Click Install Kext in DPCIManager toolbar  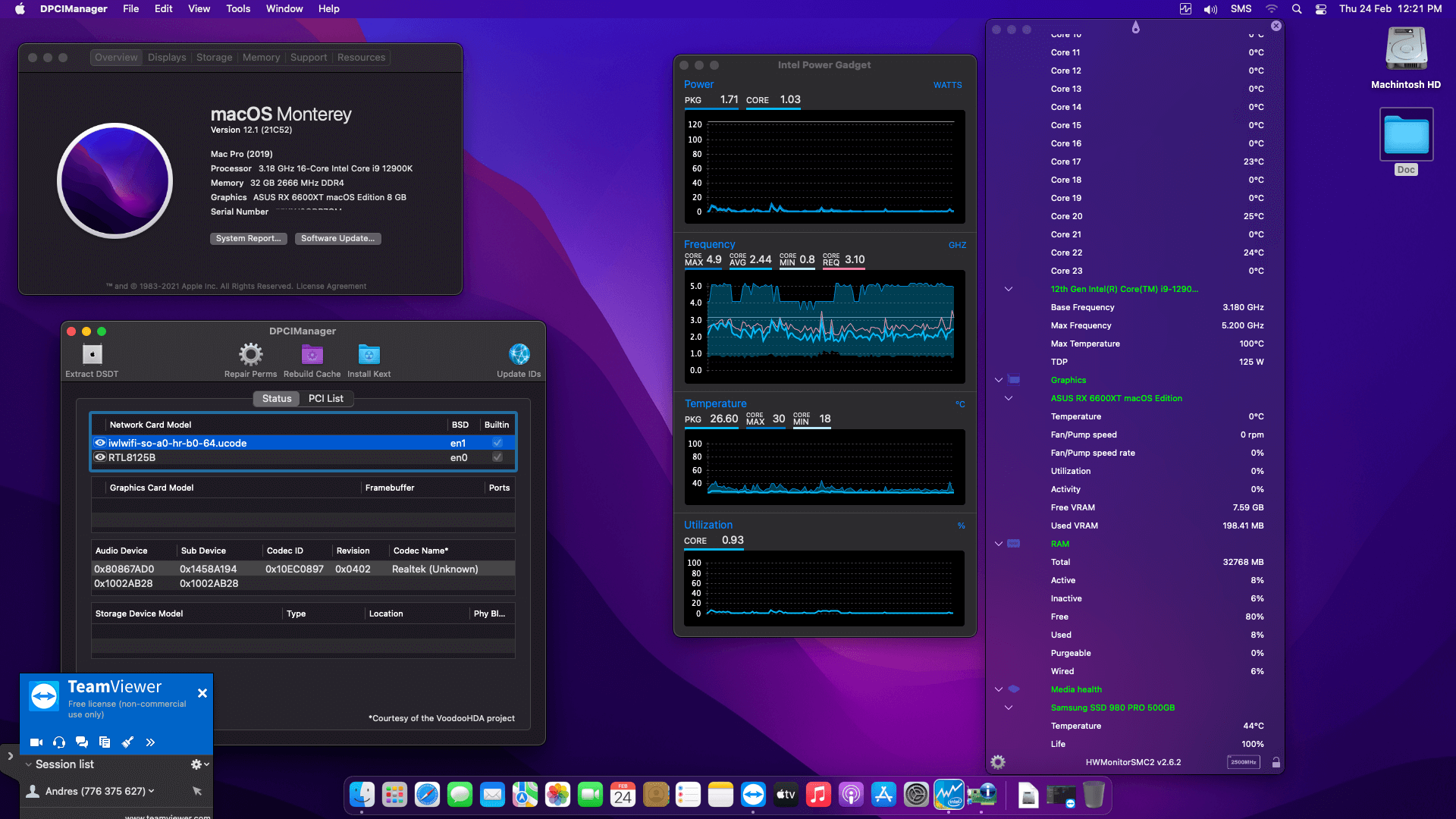click(x=369, y=360)
